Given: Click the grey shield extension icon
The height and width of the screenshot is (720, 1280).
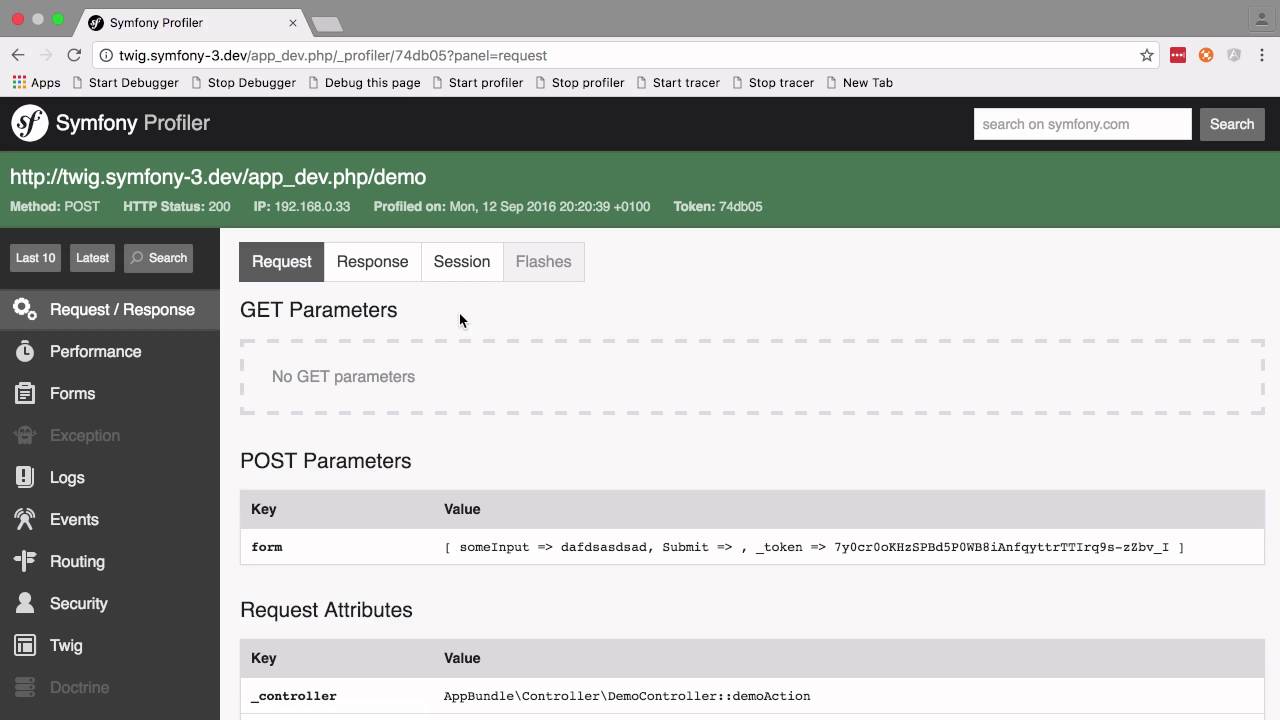Looking at the screenshot, I should tap(1234, 55).
